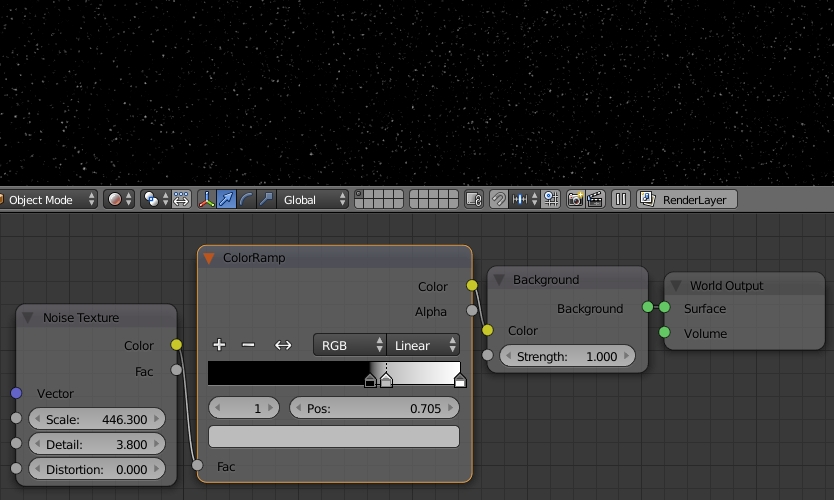Open the Global orientation dropdown
The width and height of the screenshot is (834, 500).
coord(313,199)
